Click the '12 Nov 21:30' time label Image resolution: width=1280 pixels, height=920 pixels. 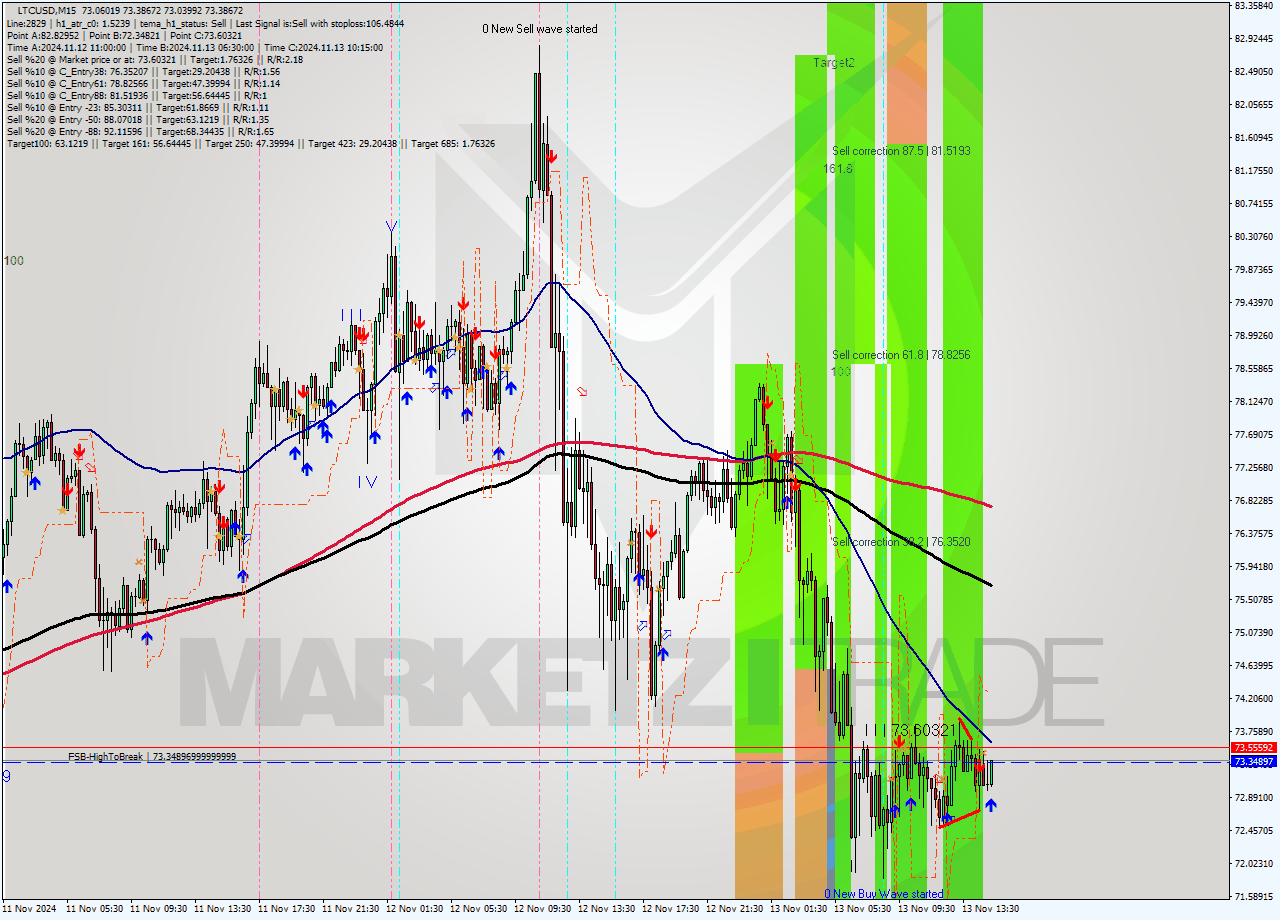click(735, 910)
